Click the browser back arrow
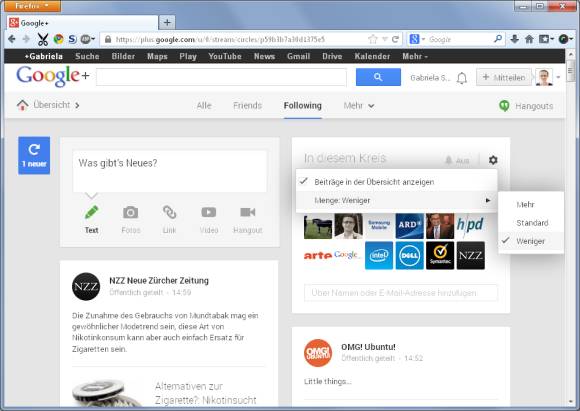Image resolution: width=580 pixels, height=411 pixels. pos(11,39)
